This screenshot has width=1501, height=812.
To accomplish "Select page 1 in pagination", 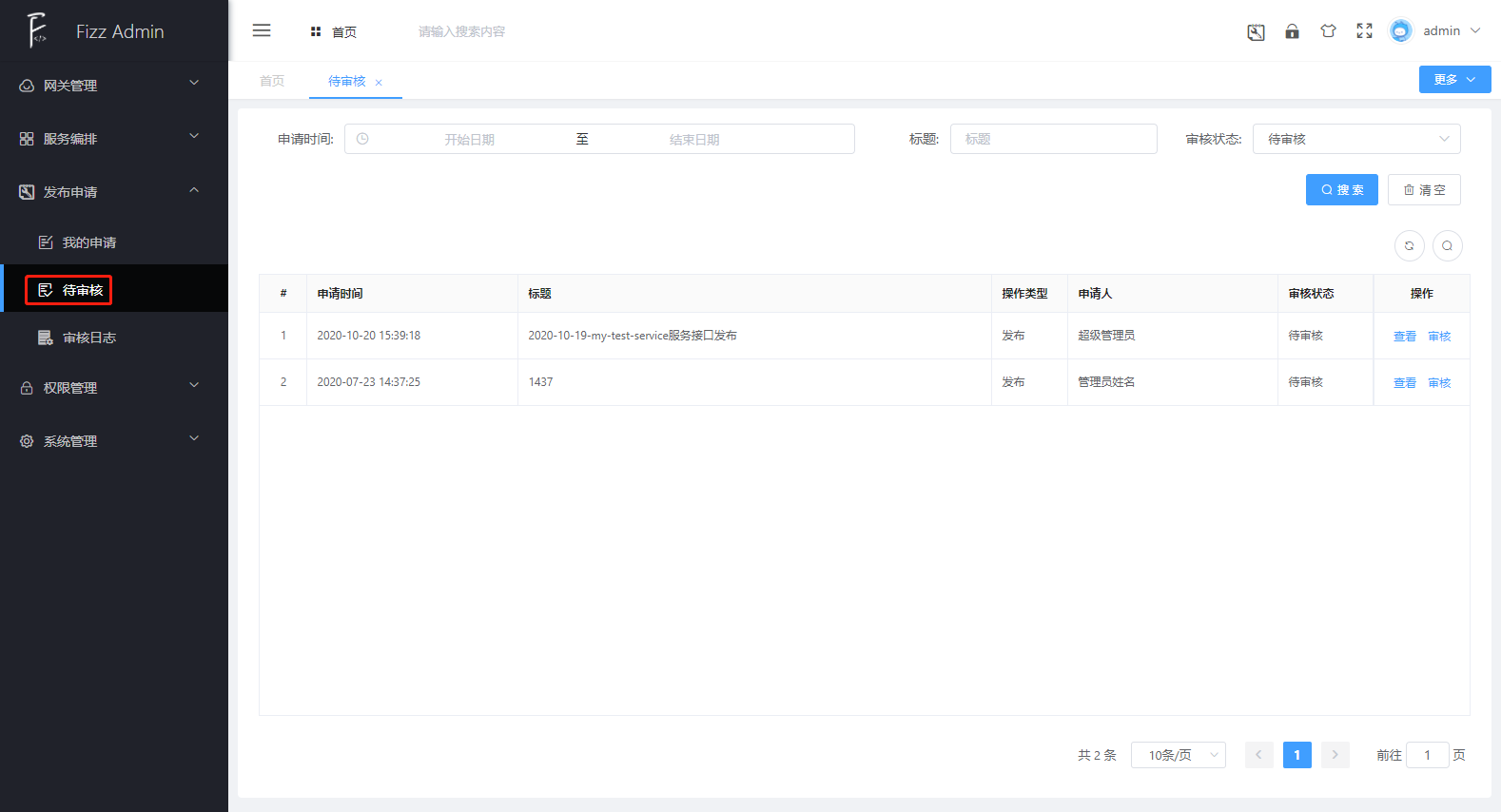I will pos(1296,755).
